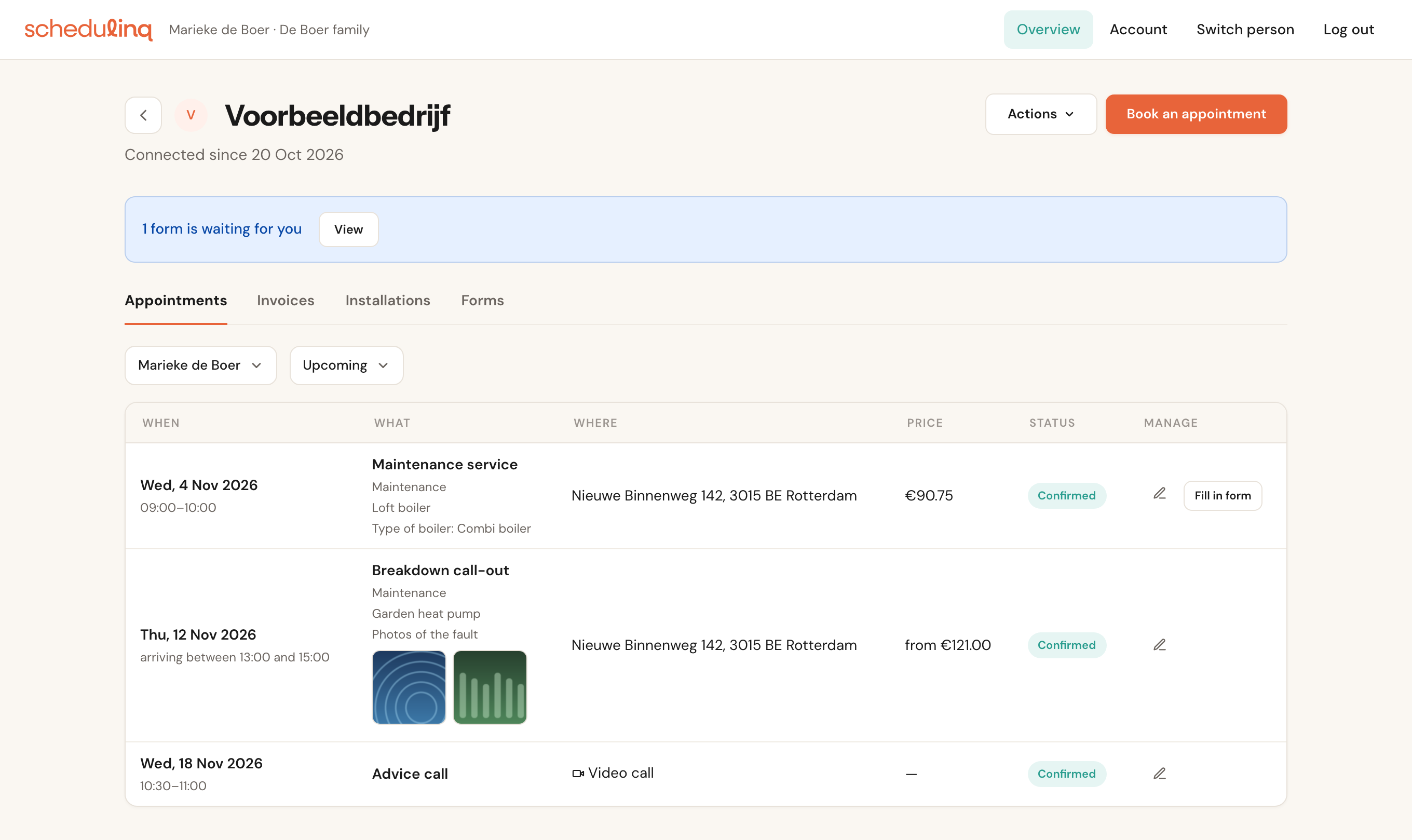1412x840 pixels.
Task: Edit the Maintenance service appointment via pencil icon
Action: [1160, 494]
